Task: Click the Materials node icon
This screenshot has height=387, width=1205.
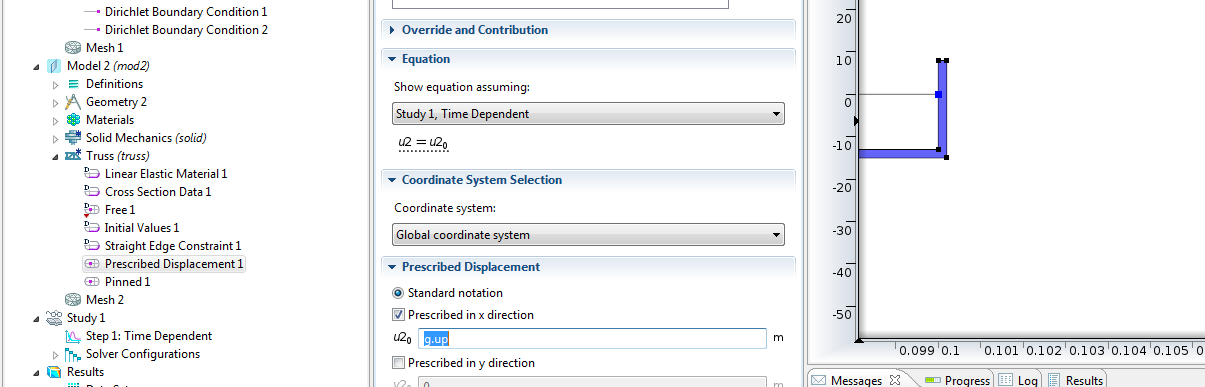Action: [x=73, y=120]
